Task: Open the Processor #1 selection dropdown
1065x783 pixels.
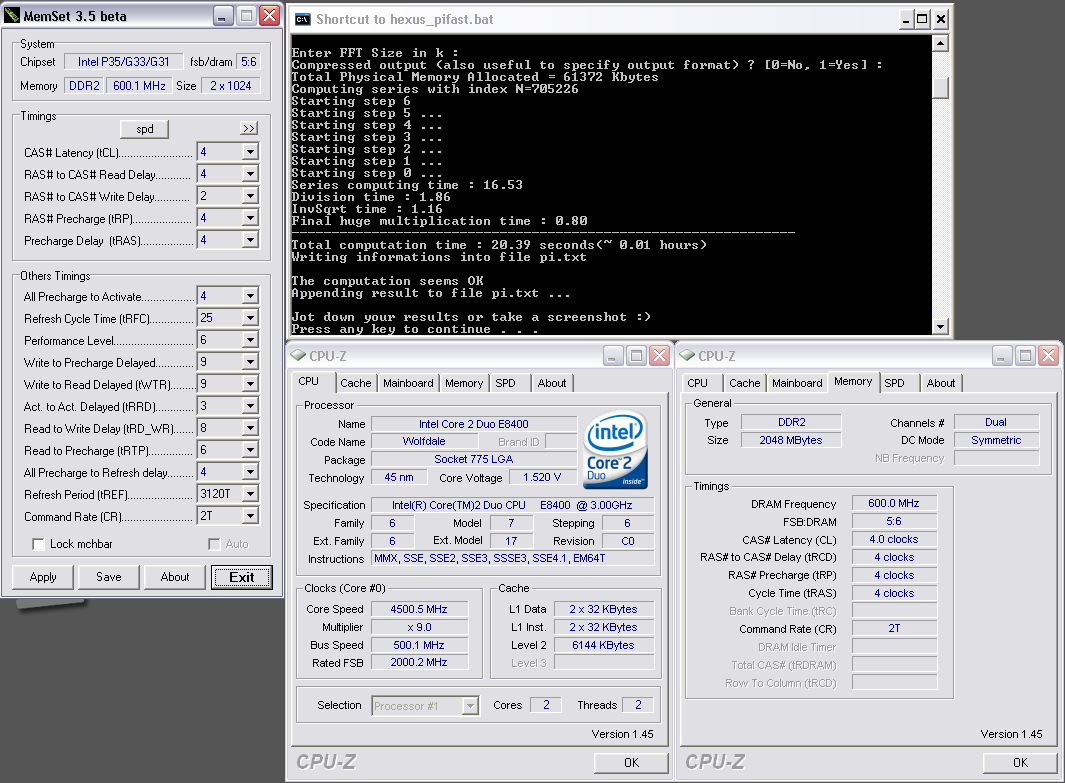Action: (470, 706)
